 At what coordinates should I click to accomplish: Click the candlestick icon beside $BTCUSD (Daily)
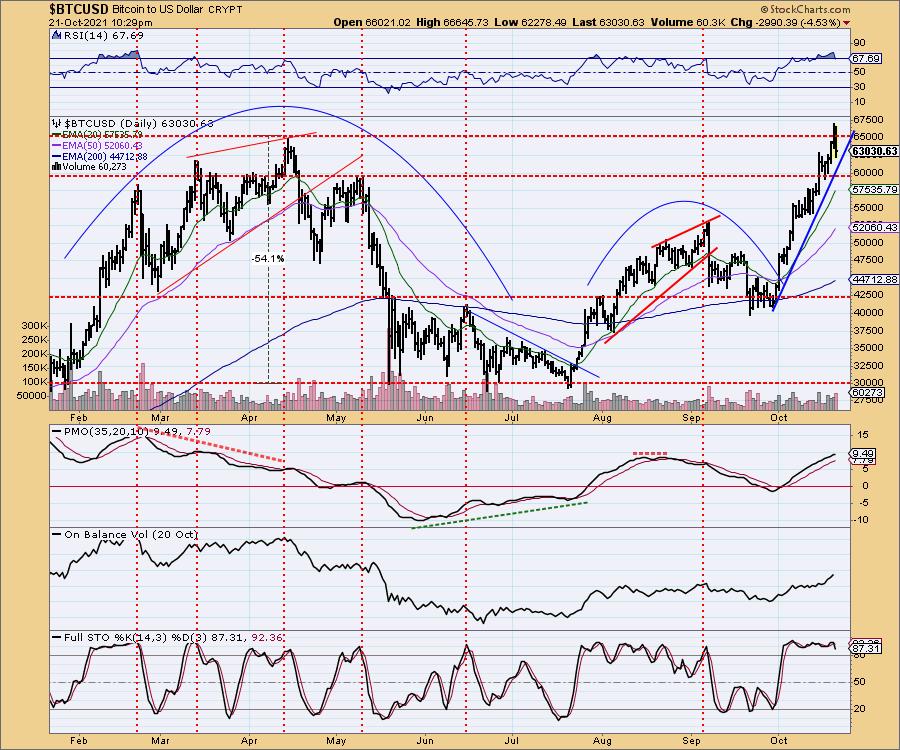point(56,123)
